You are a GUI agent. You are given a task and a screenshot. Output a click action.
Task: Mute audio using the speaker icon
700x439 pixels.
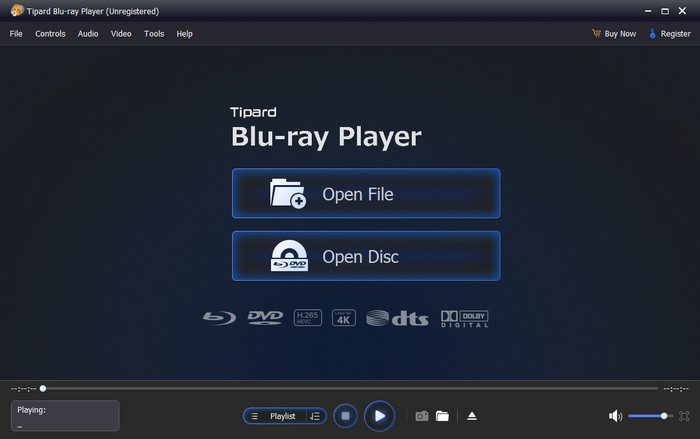click(x=615, y=416)
